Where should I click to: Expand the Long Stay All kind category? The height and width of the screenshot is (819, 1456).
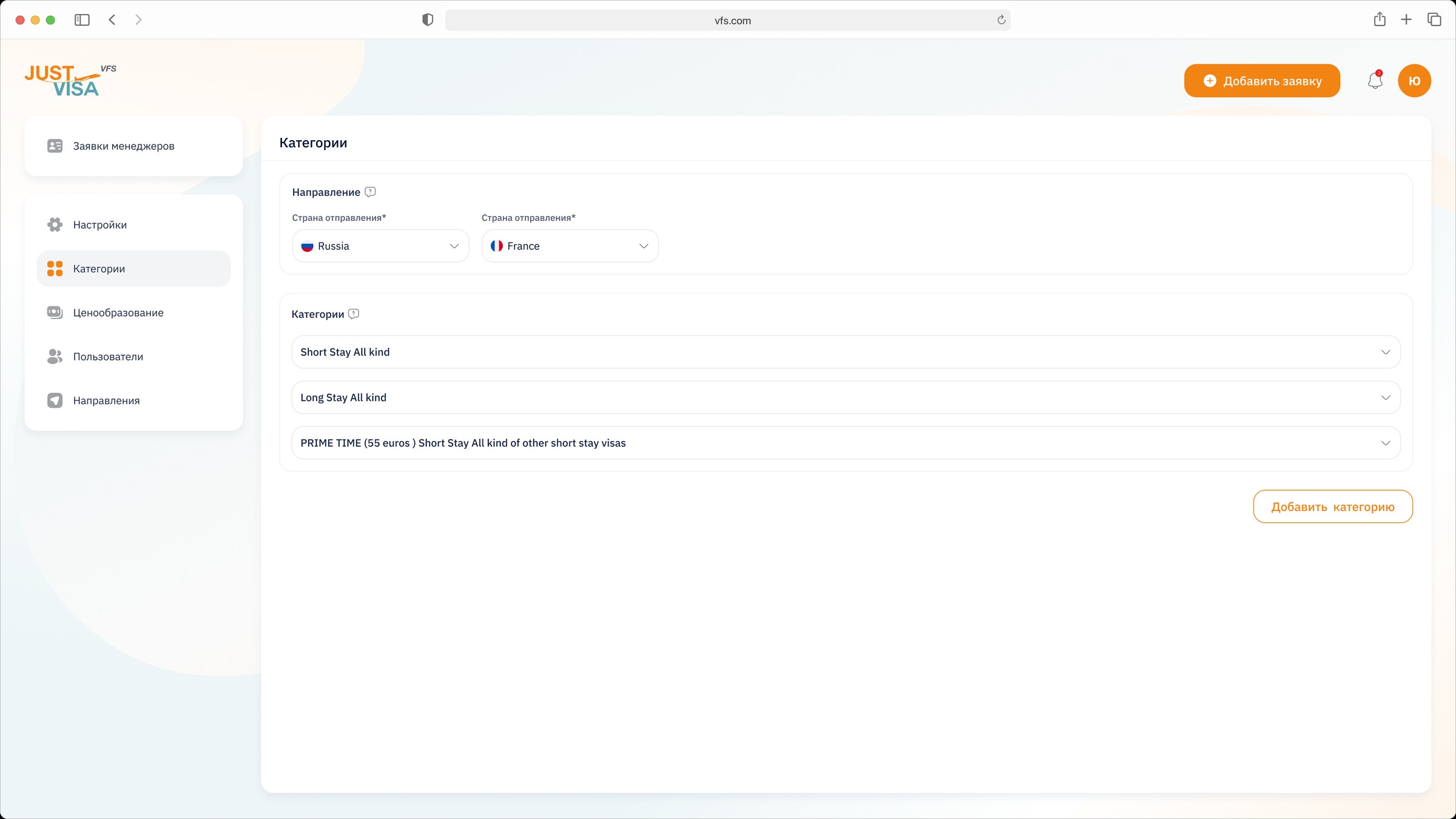(x=846, y=398)
